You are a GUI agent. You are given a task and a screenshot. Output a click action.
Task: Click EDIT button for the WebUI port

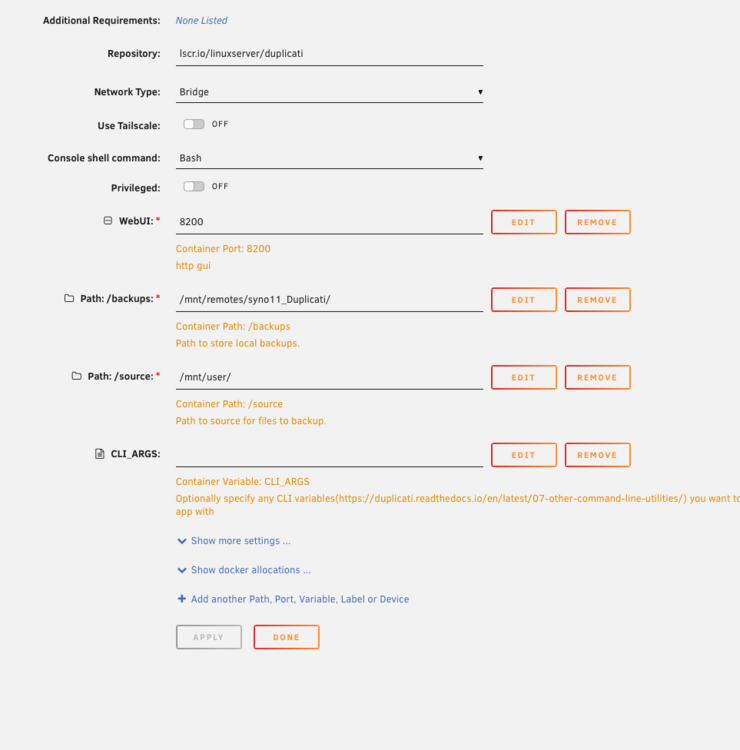tap(524, 222)
